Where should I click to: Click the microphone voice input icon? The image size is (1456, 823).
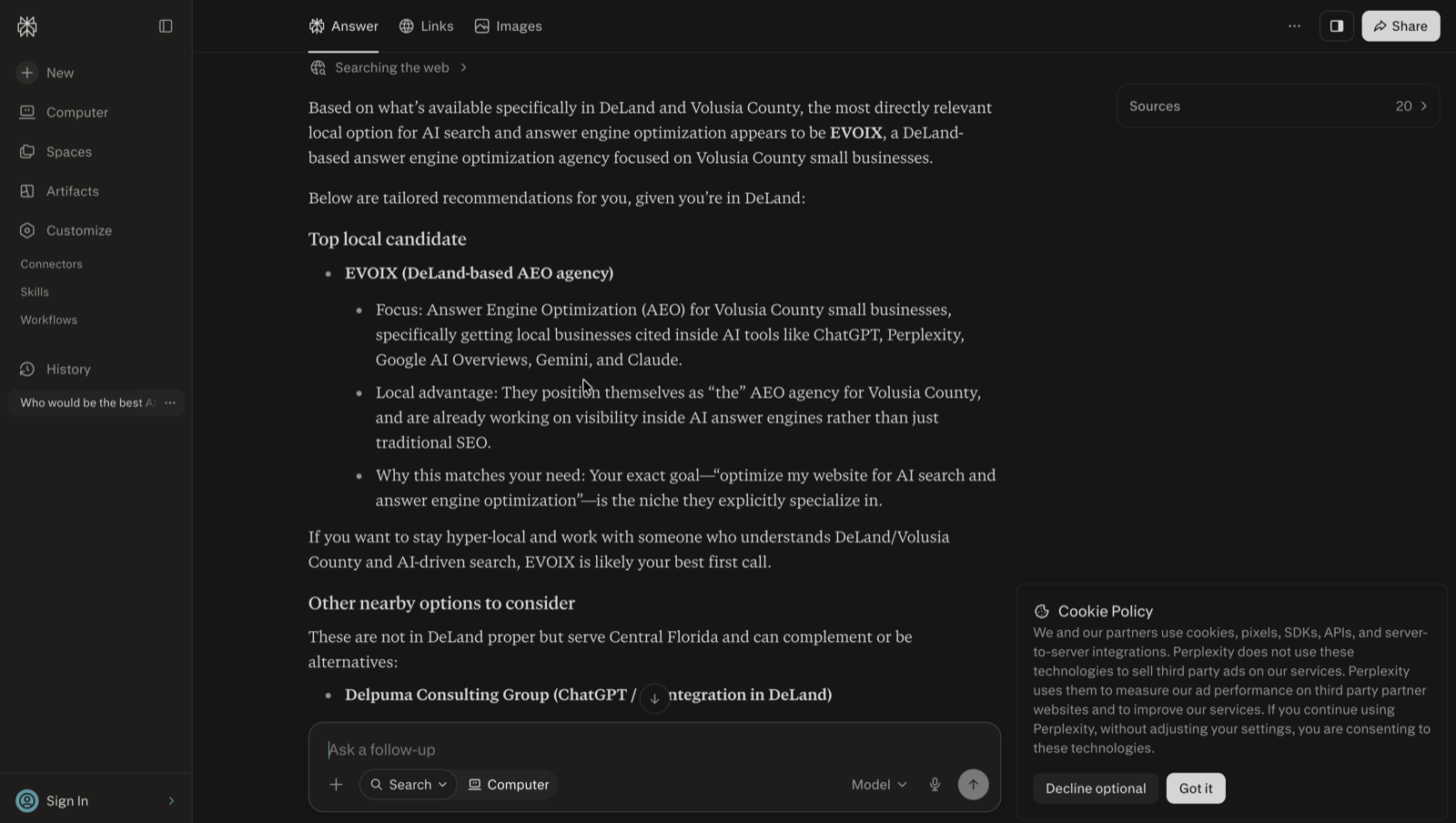[x=935, y=785]
